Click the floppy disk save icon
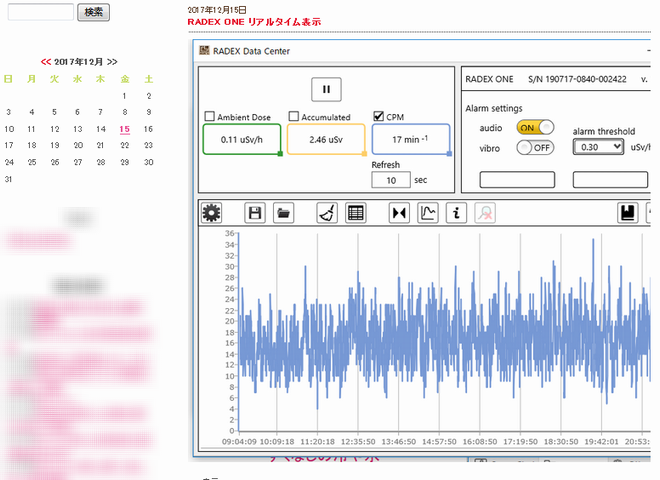 click(x=255, y=213)
